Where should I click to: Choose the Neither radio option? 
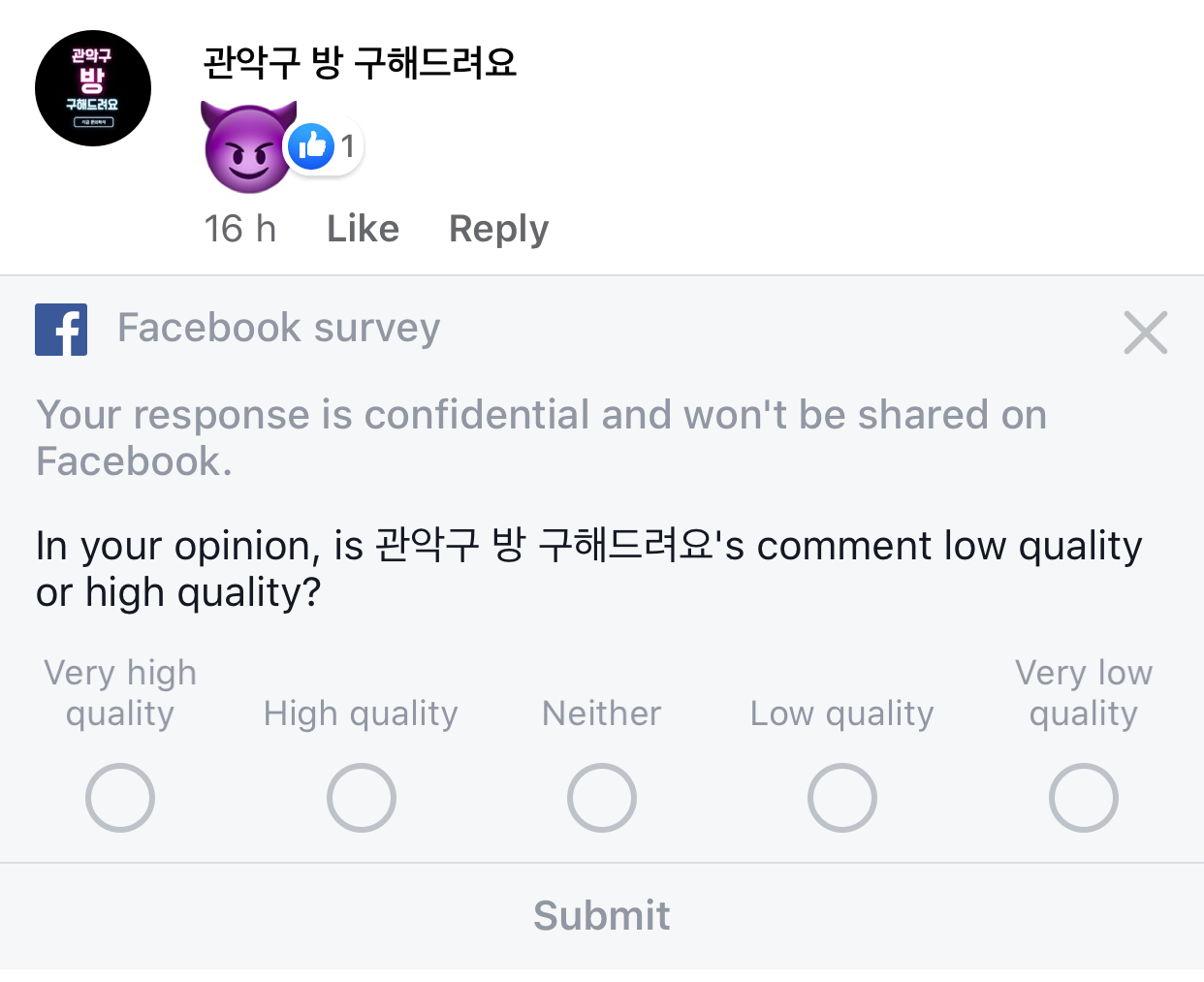click(x=602, y=798)
